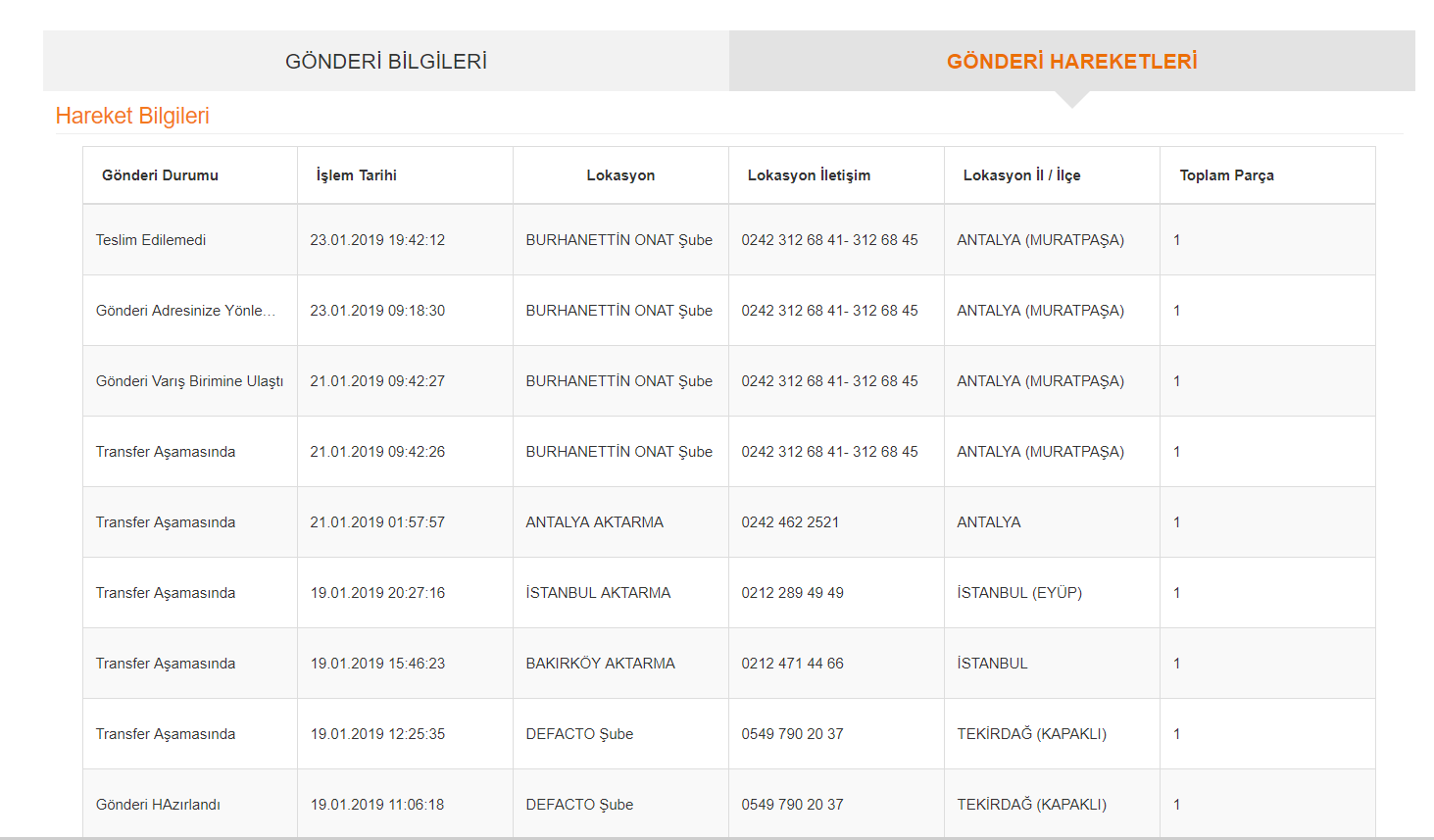Click phone number 0242 462 2521
The width and height of the screenshot is (1434, 840).
(x=790, y=522)
